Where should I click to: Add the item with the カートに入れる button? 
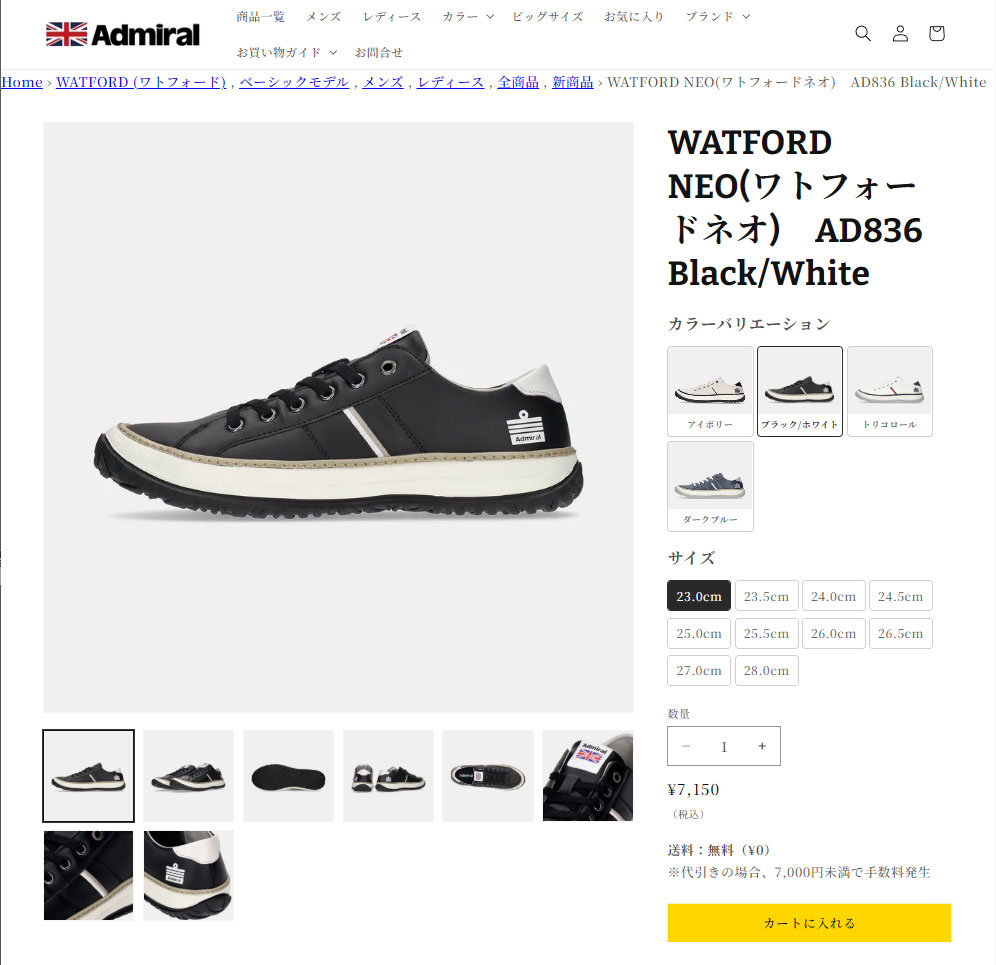[x=809, y=922]
